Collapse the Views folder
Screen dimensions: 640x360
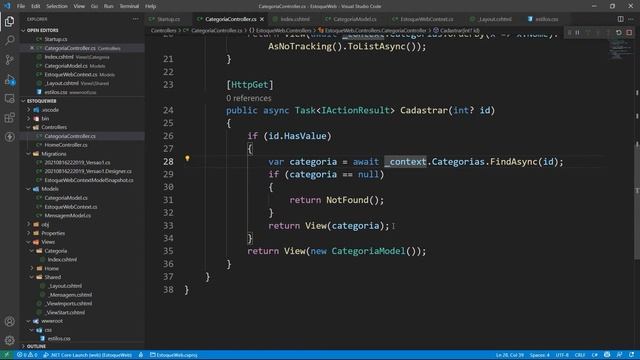click(48, 242)
